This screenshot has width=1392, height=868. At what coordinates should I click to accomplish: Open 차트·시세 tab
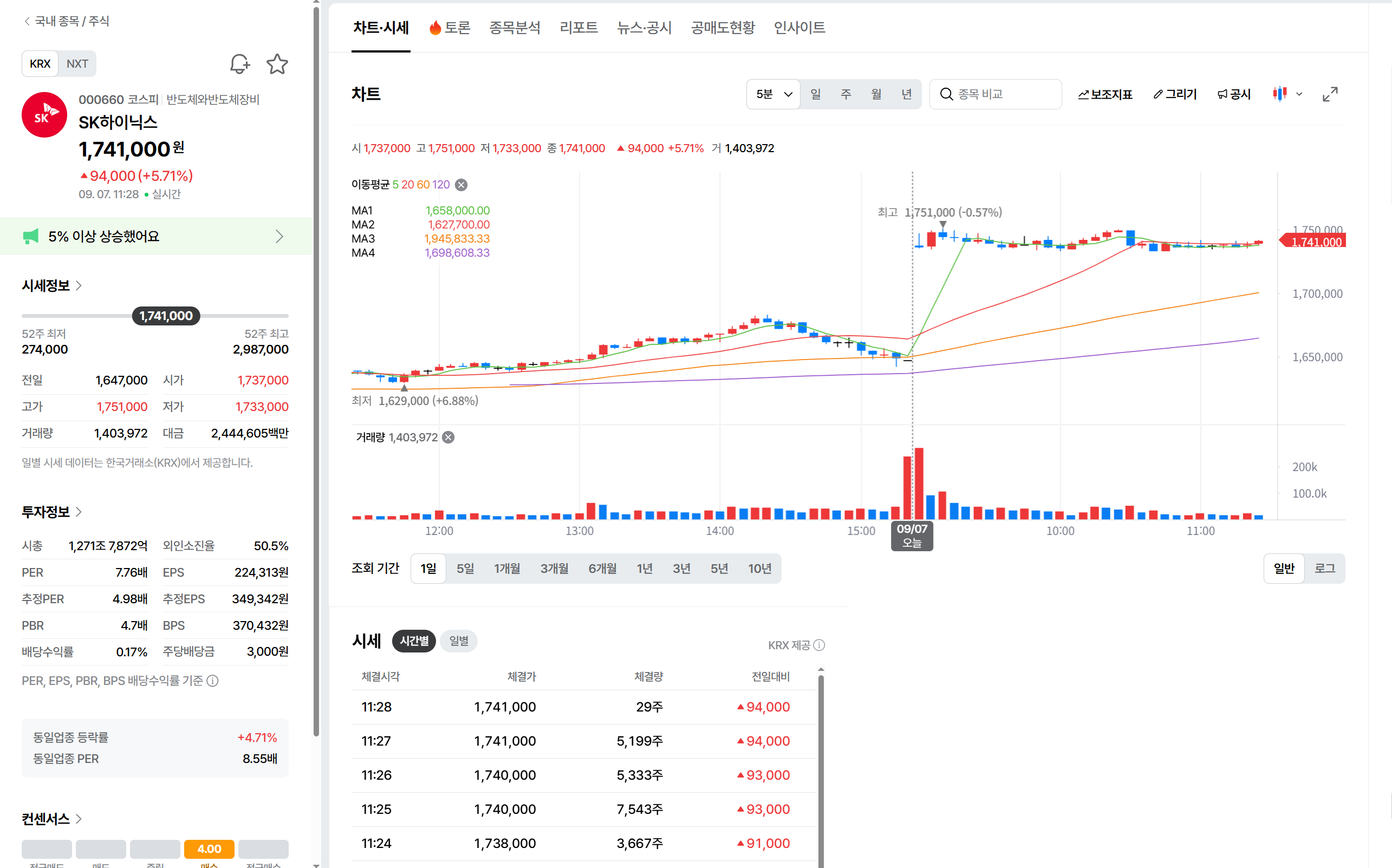381,28
